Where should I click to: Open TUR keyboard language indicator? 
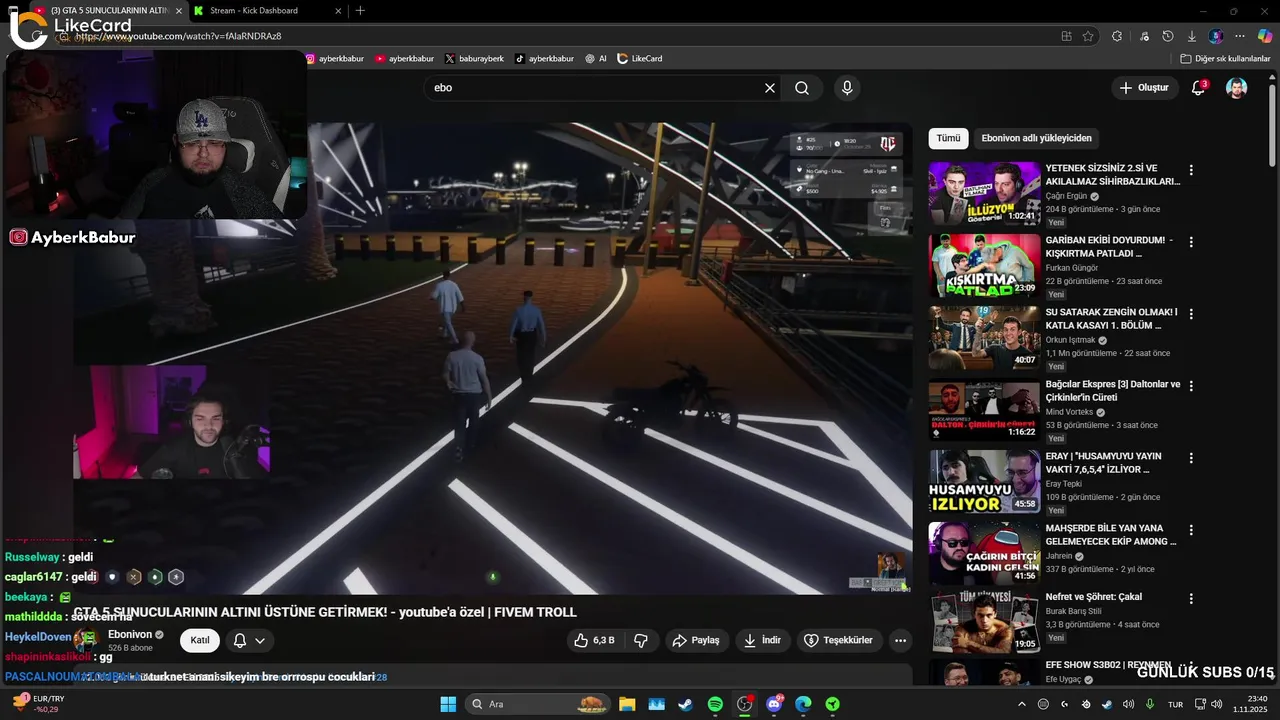[1176, 704]
